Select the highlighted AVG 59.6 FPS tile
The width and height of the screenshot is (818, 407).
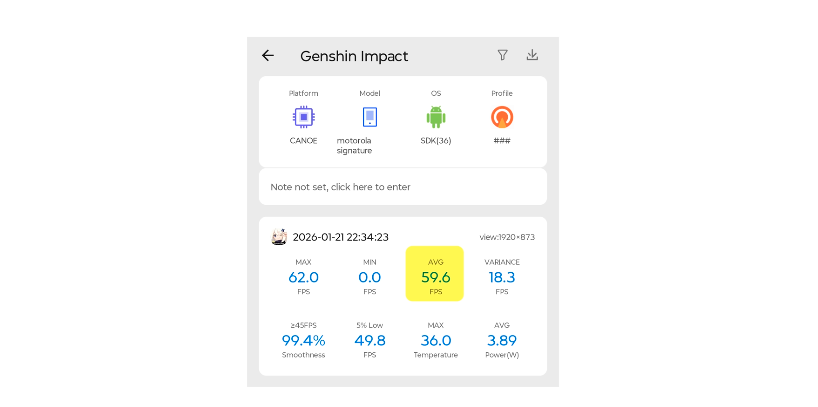click(435, 274)
